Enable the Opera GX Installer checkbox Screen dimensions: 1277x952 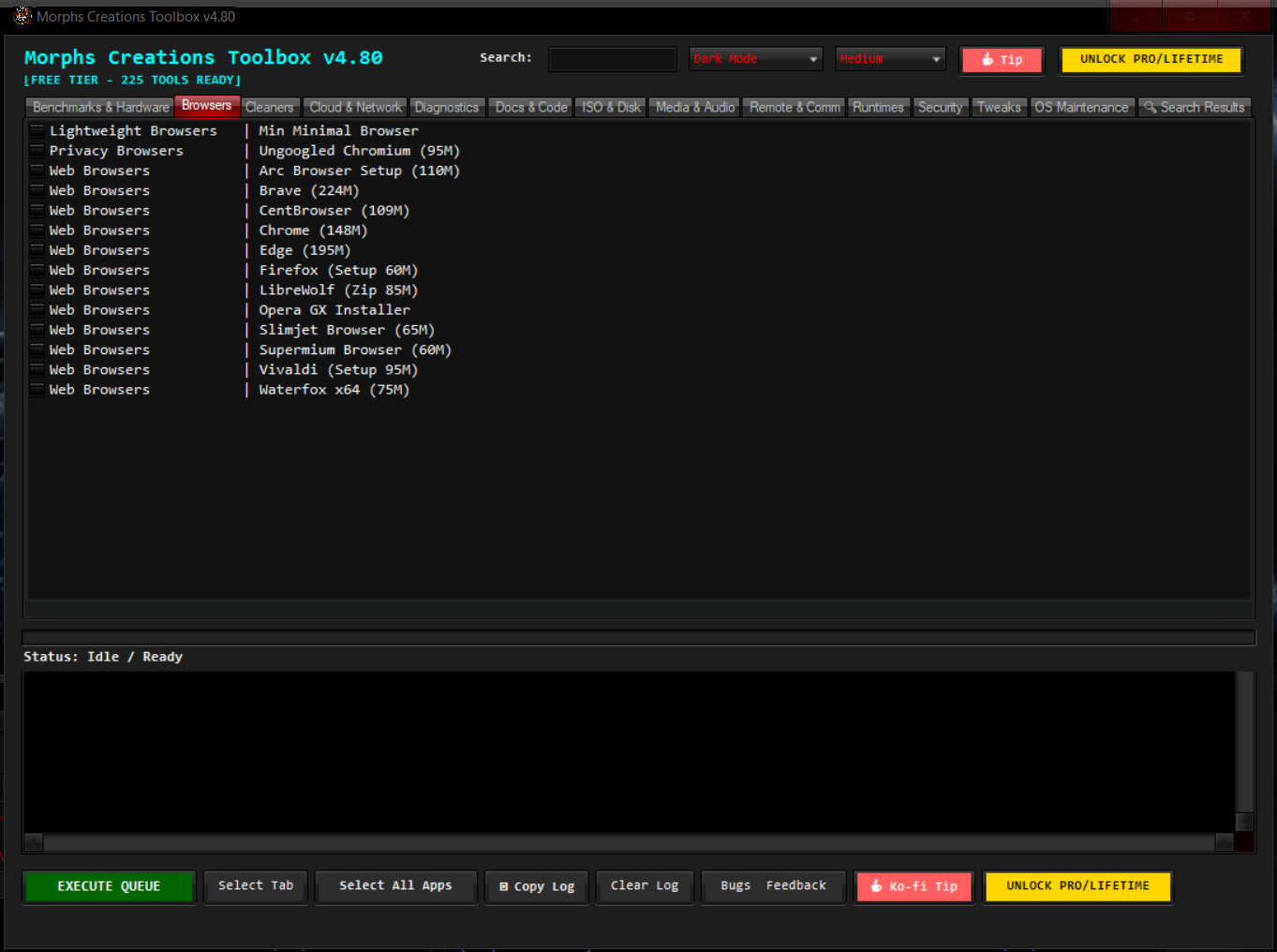pyautogui.click(x=37, y=309)
